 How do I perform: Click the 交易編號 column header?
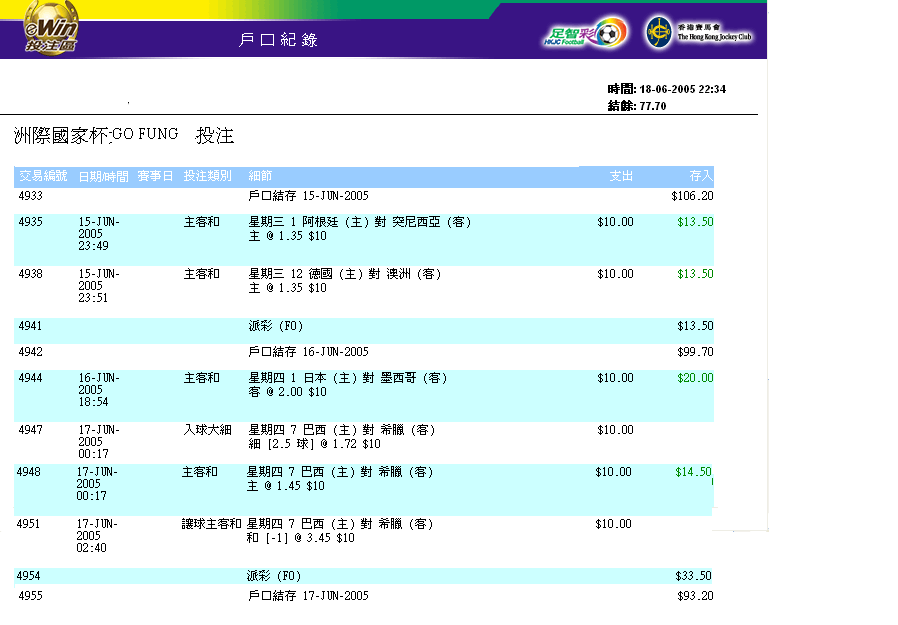(43, 176)
